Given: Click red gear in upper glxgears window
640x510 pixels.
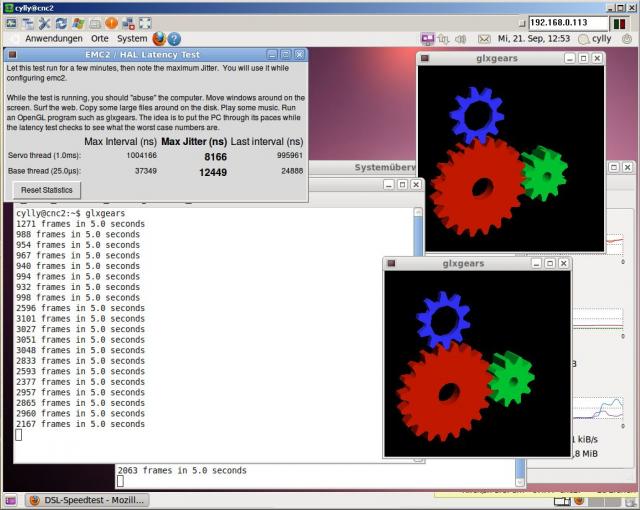Looking at the screenshot, I should tap(476, 188).
